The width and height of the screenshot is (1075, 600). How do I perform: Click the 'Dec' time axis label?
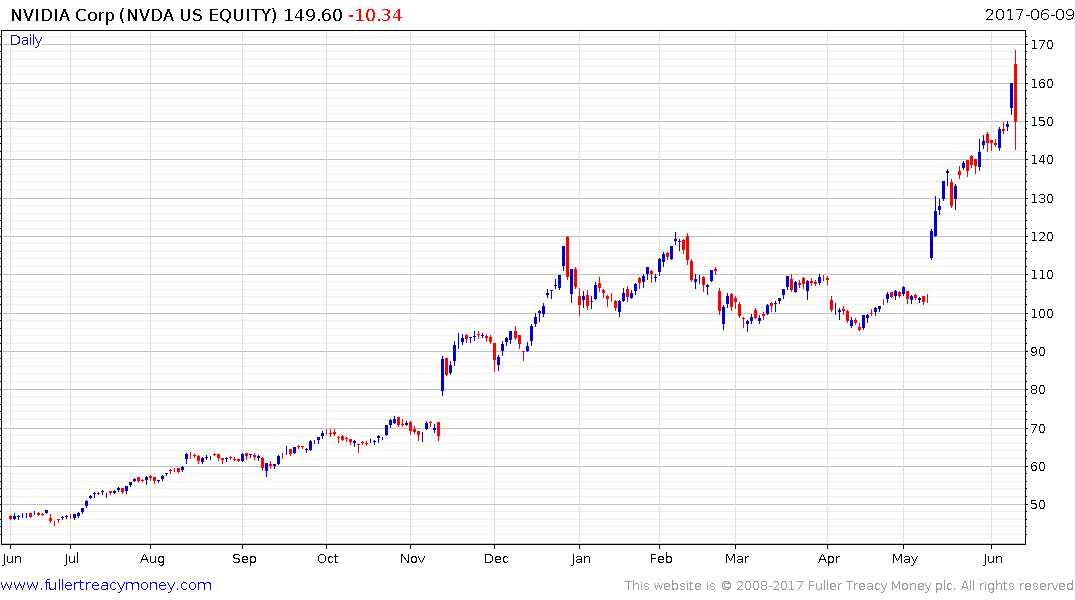coord(496,559)
